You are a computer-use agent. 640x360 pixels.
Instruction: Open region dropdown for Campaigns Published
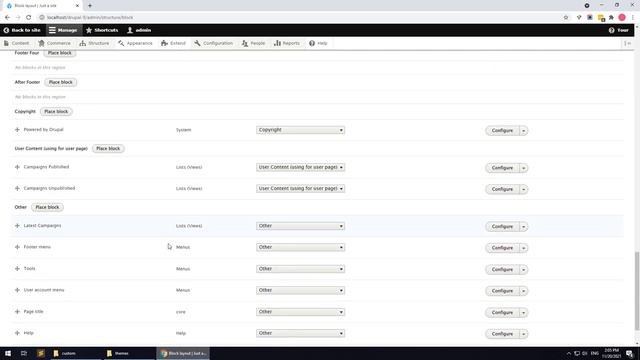(300, 167)
